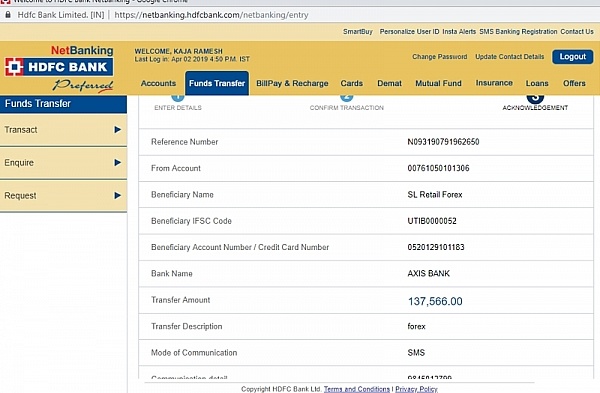Open the SmartBuy link

click(x=358, y=32)
